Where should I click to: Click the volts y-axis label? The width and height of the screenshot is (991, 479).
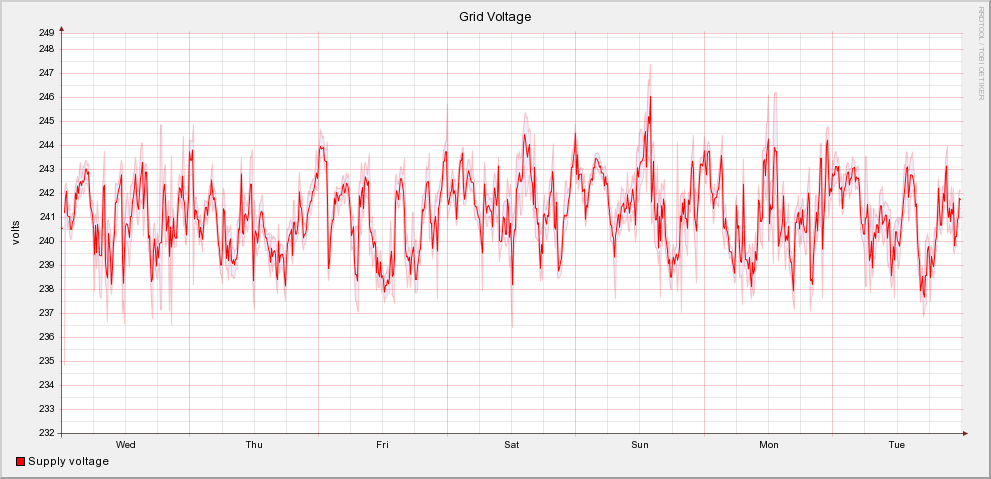15,232
